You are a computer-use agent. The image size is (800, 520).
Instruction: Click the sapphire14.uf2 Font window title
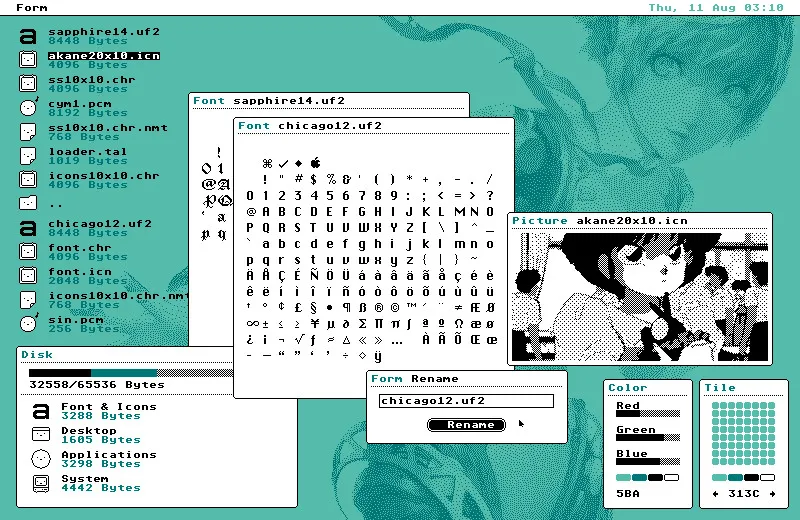pos(269,101)
